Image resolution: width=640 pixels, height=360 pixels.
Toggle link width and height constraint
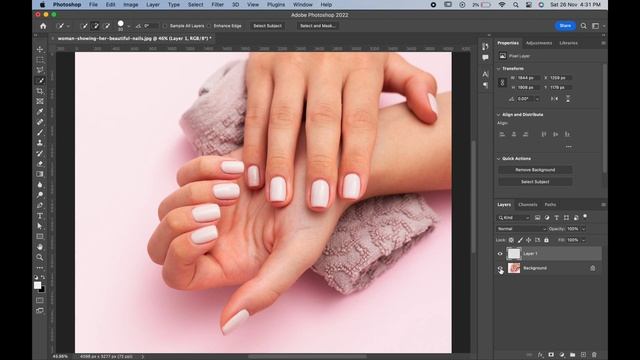[x=502, y=82]
